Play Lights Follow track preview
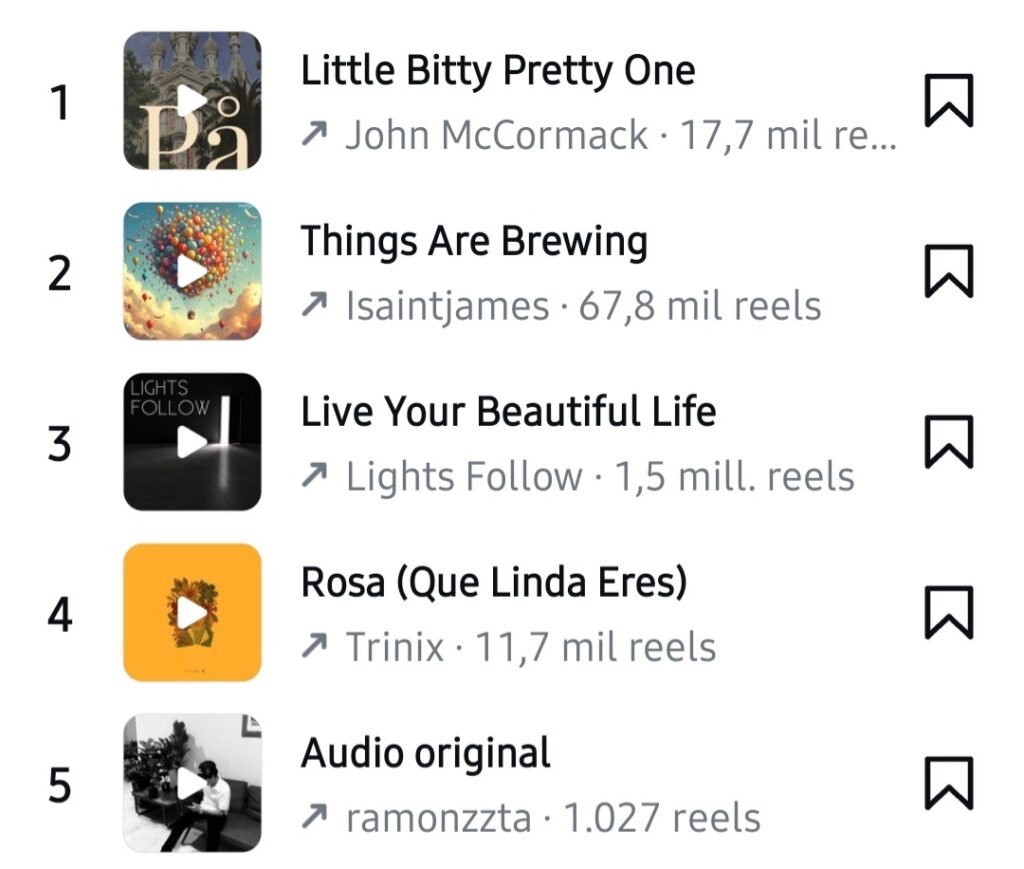 (192, 442)
